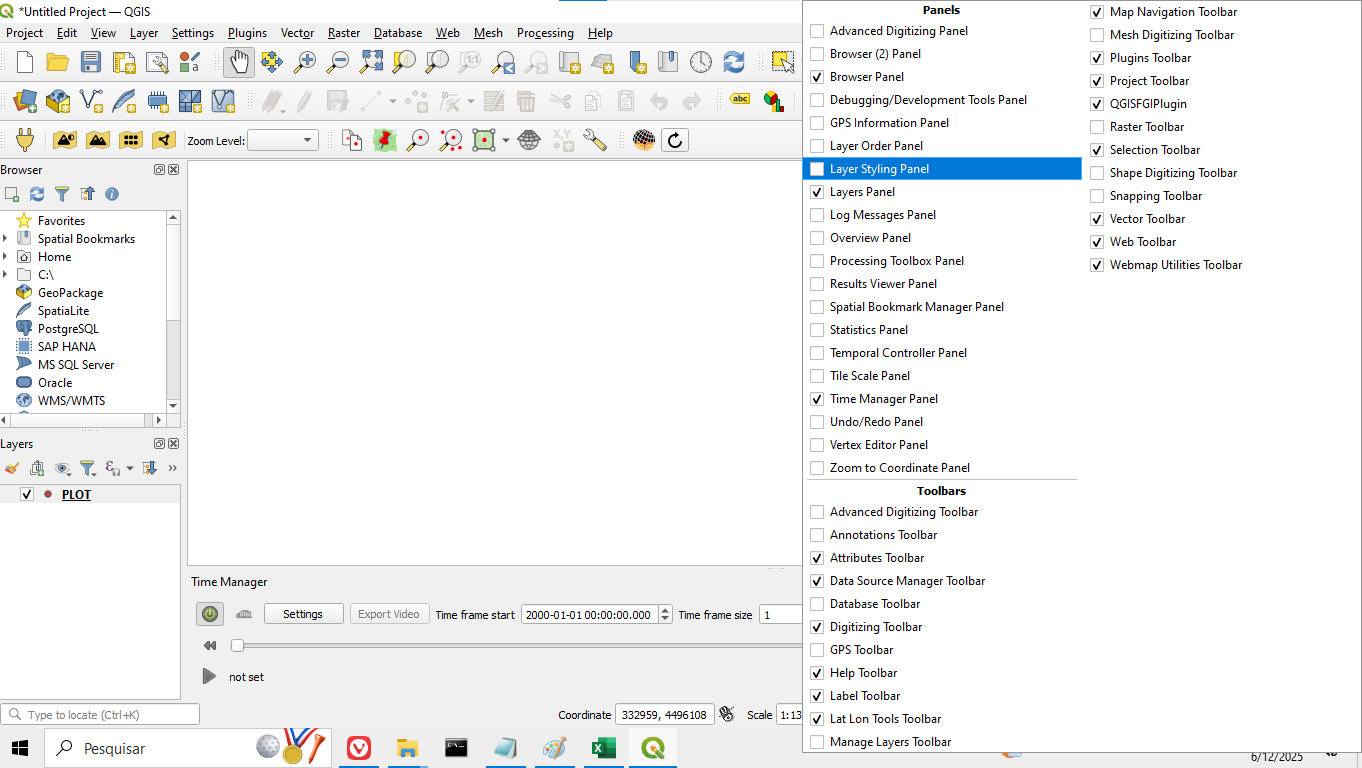1362x768 pixels.
Task: Open Temporal Controller clock icon
Action: coord(701,62)
